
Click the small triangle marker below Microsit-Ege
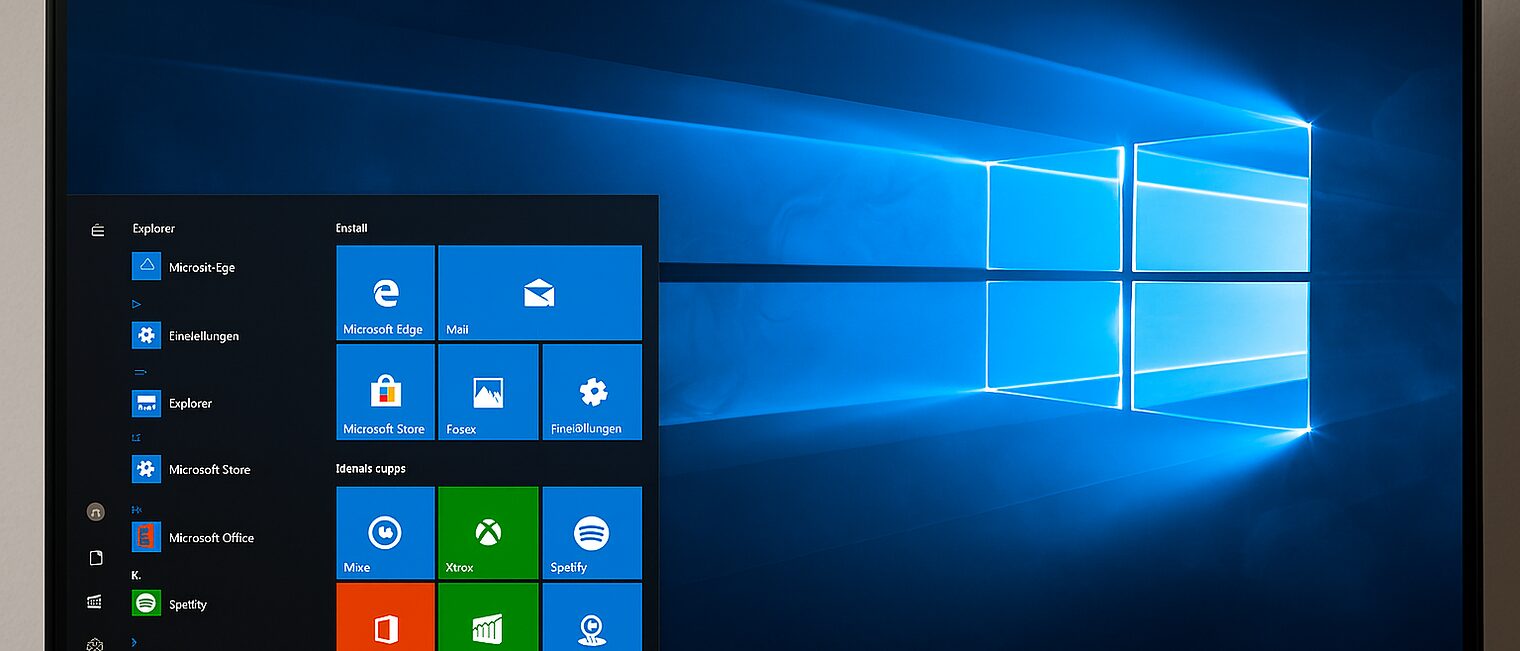[x=137, y=303]
